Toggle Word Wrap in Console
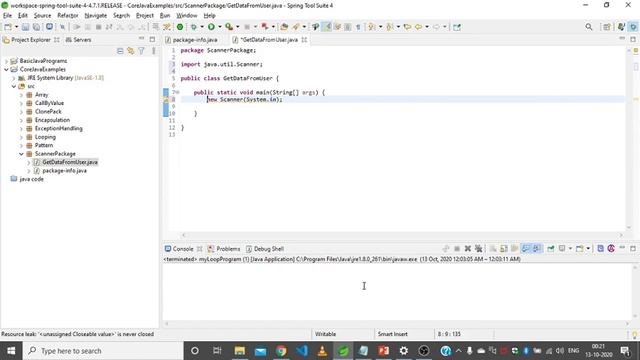 (514, 249)
